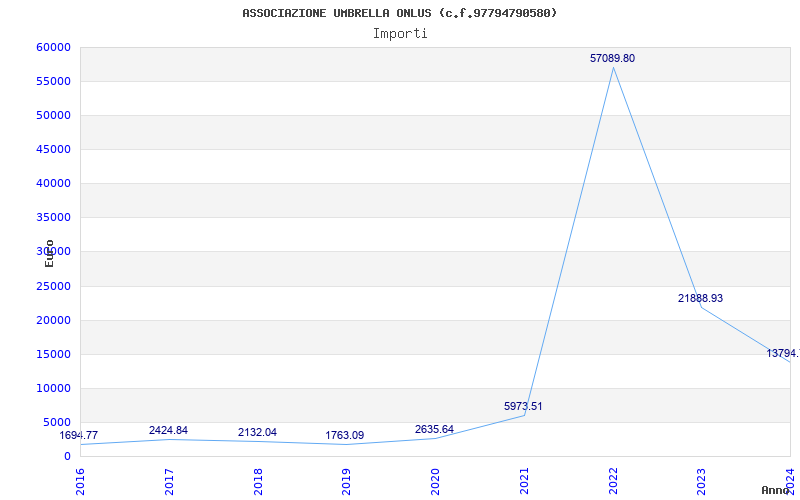This screenshot has height=500, width=800.
Task: Click the 10000 y-axis tick label
Action: click(54, 388)
